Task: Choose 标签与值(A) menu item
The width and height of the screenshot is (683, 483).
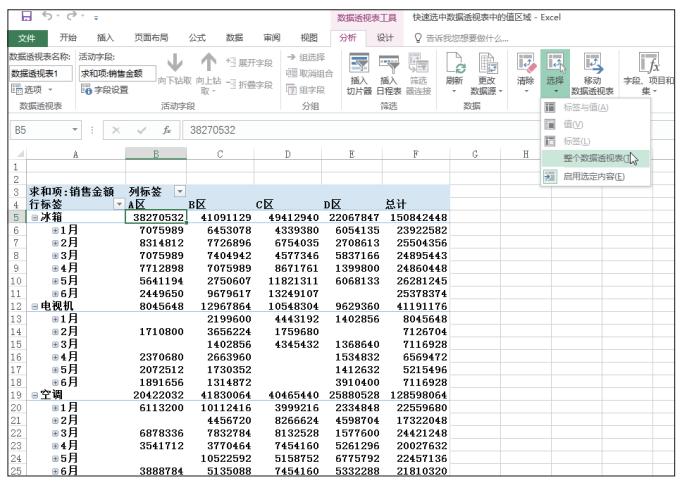Action: click(x=595, y=108)
